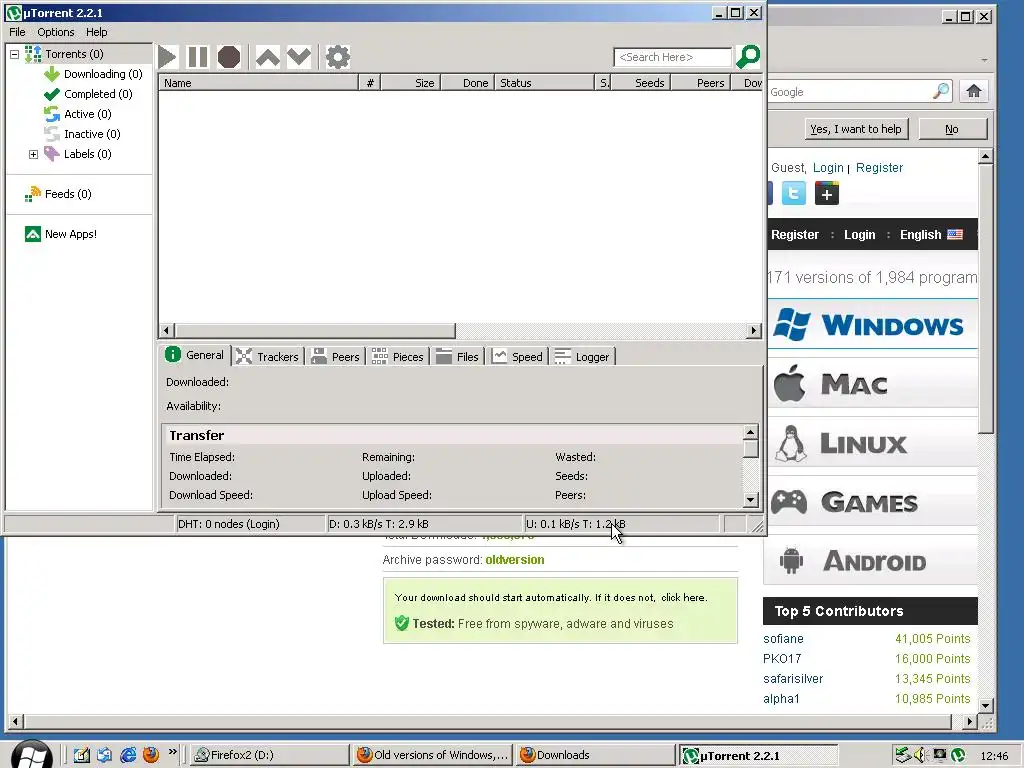Open the Help menu
The height and width of the screenshot is (768, 1024).
click(x=97, y=32)
